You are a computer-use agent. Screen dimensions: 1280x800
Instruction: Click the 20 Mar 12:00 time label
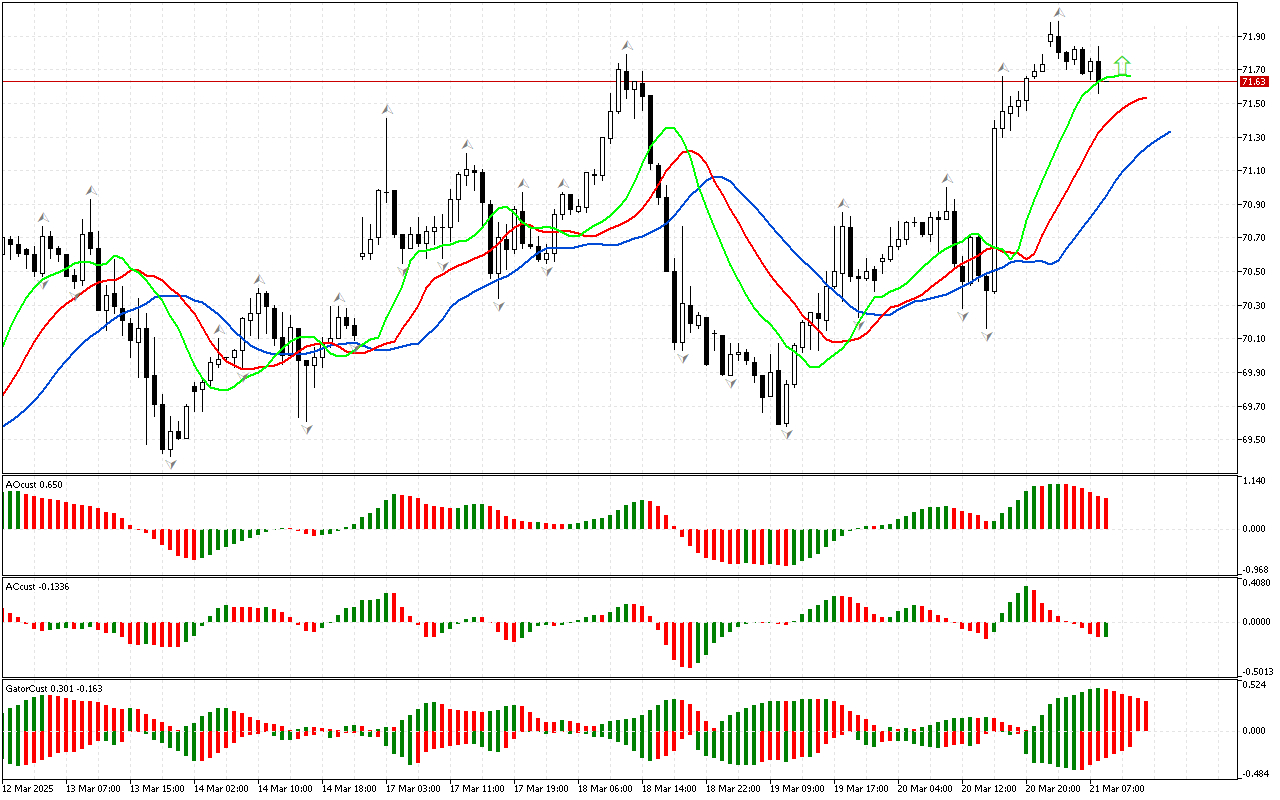(x=990, y=789)
